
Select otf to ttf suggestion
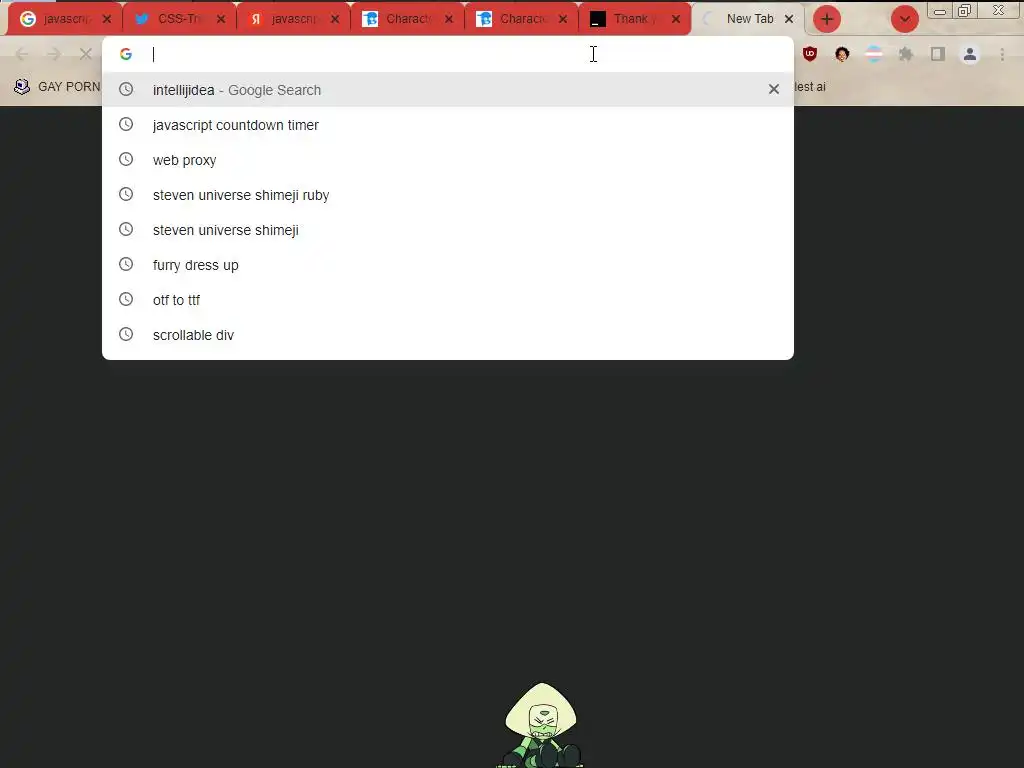tap(448, 300)
